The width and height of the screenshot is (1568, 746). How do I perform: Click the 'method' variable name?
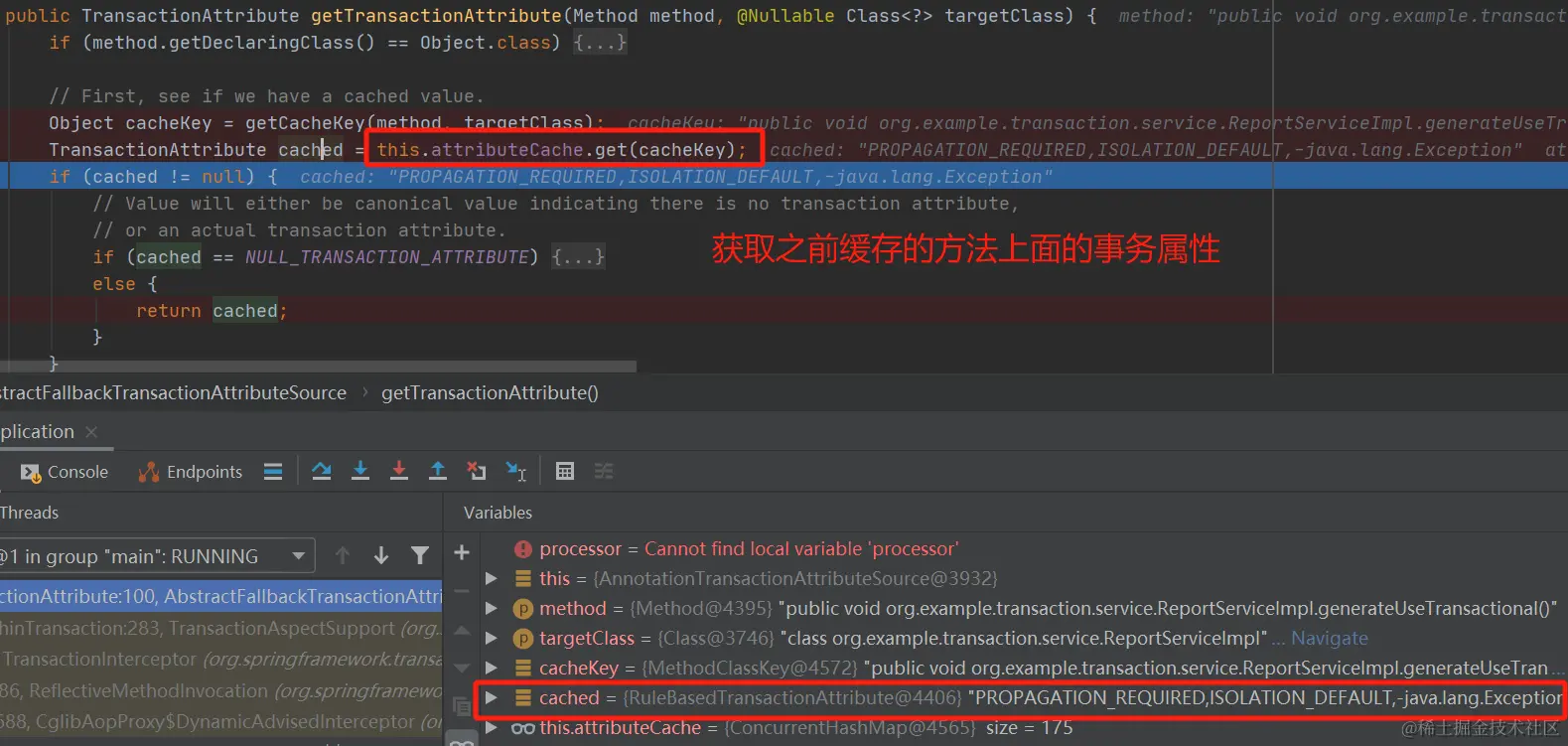tap(572, 608)
